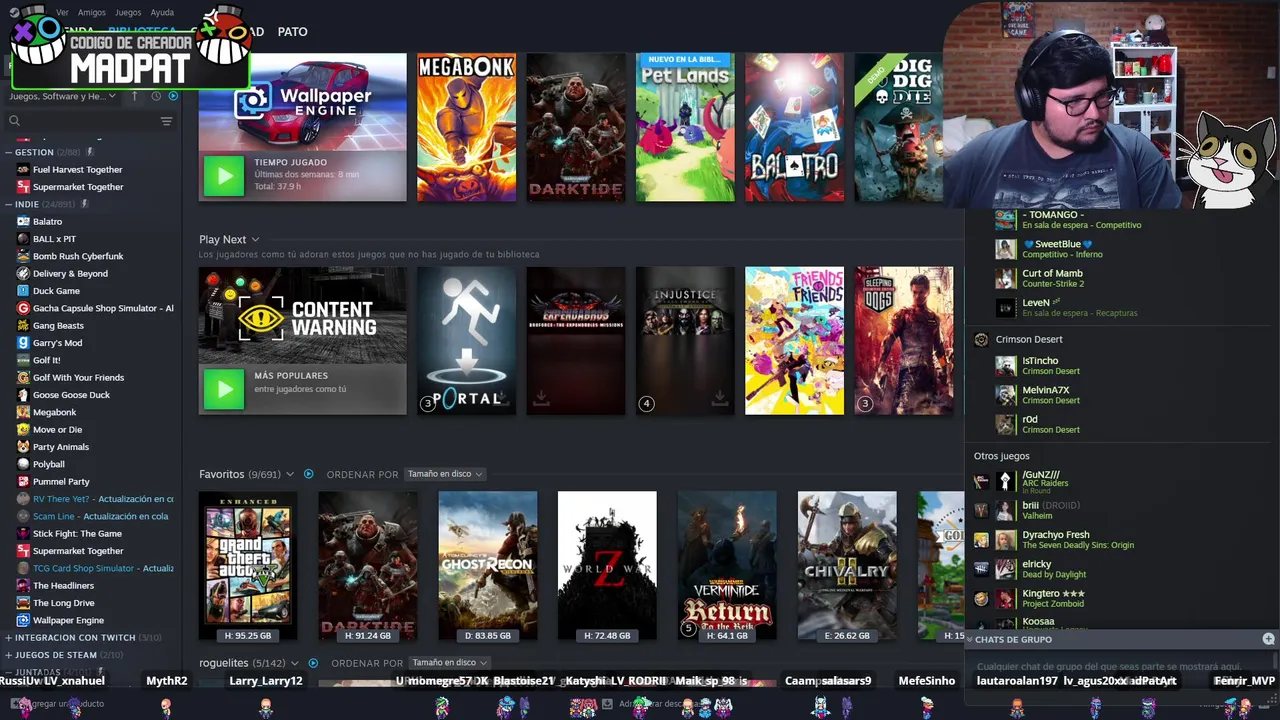Open the Megabonk recent game cover
This screenshot has height=720, width=1280.
click(x=466, y=127)
